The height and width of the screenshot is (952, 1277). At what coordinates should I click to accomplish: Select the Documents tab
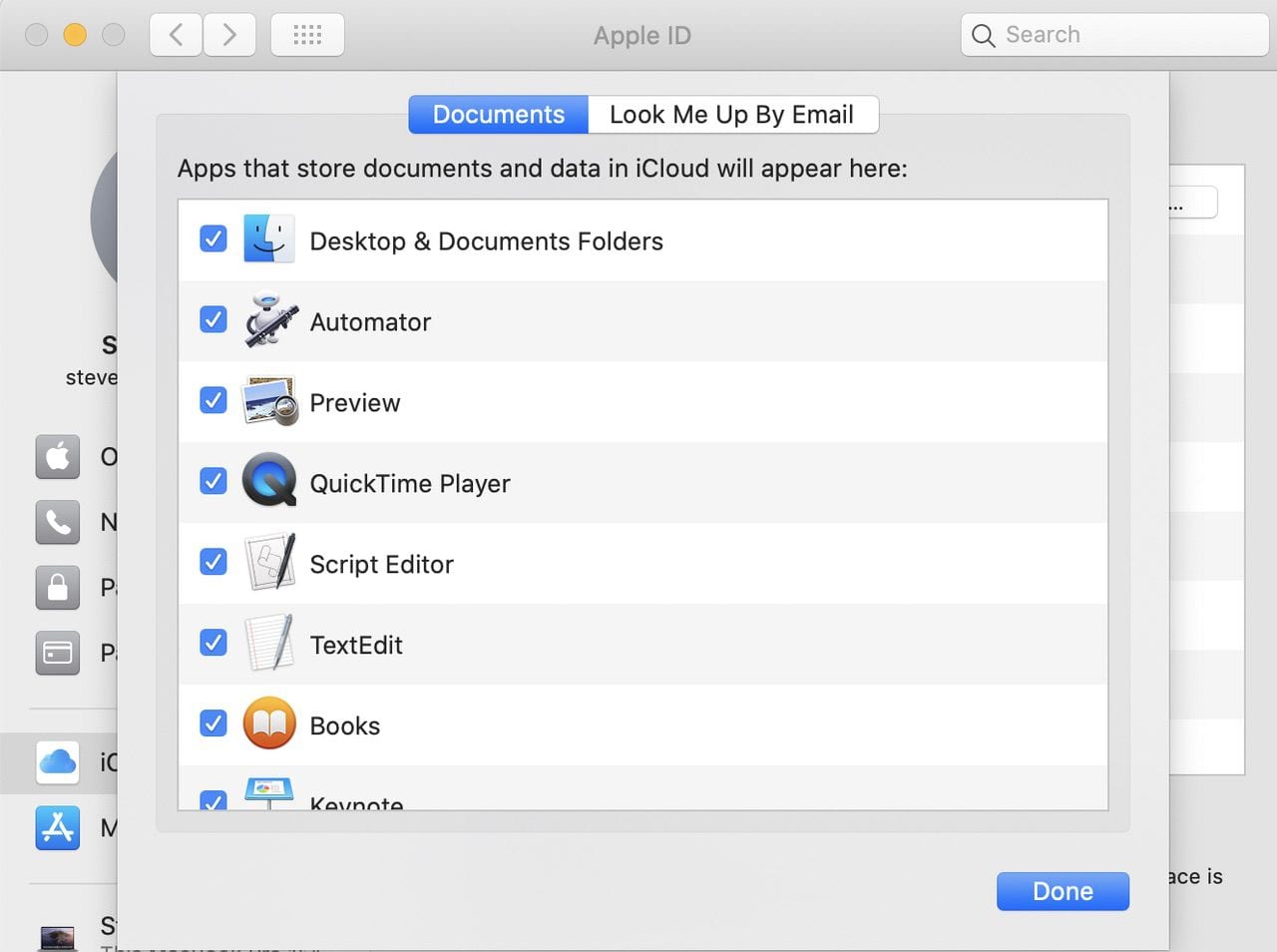[x=499, y=115]
